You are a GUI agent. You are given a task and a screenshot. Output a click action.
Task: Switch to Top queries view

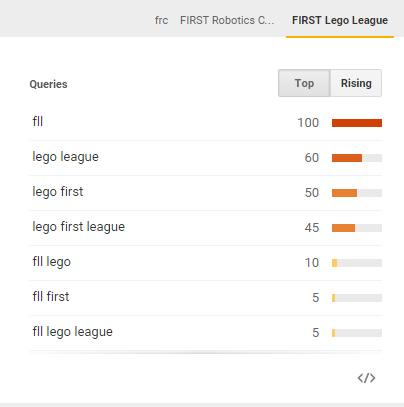coord(304,83)
